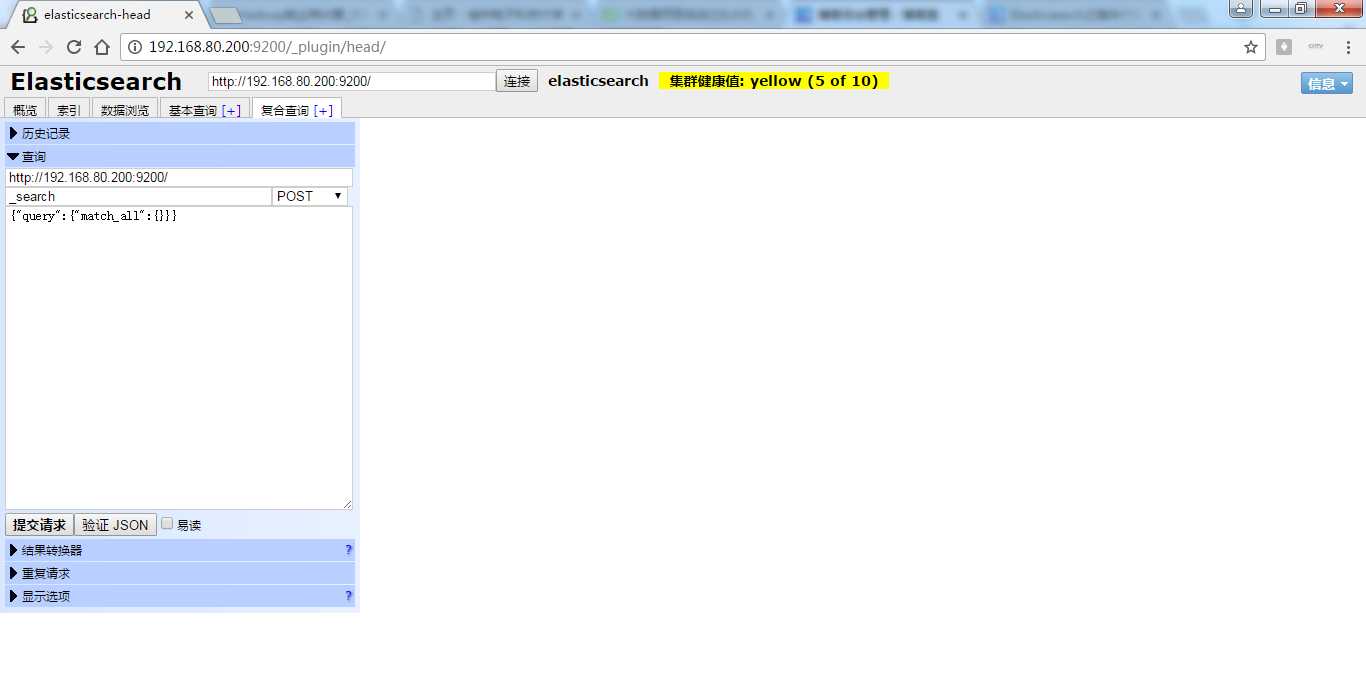Screen dimensions: 1366x699
Task: Open the Chrome user profile icon
Action: [1240, 9]
